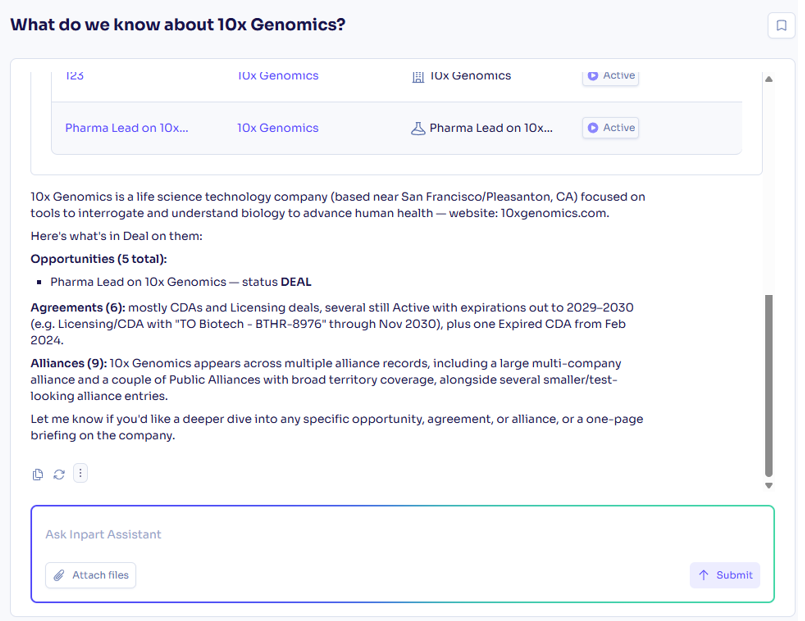
Task: Click the Attach files button
Action: pyautogui.click(x=90, y=575)
